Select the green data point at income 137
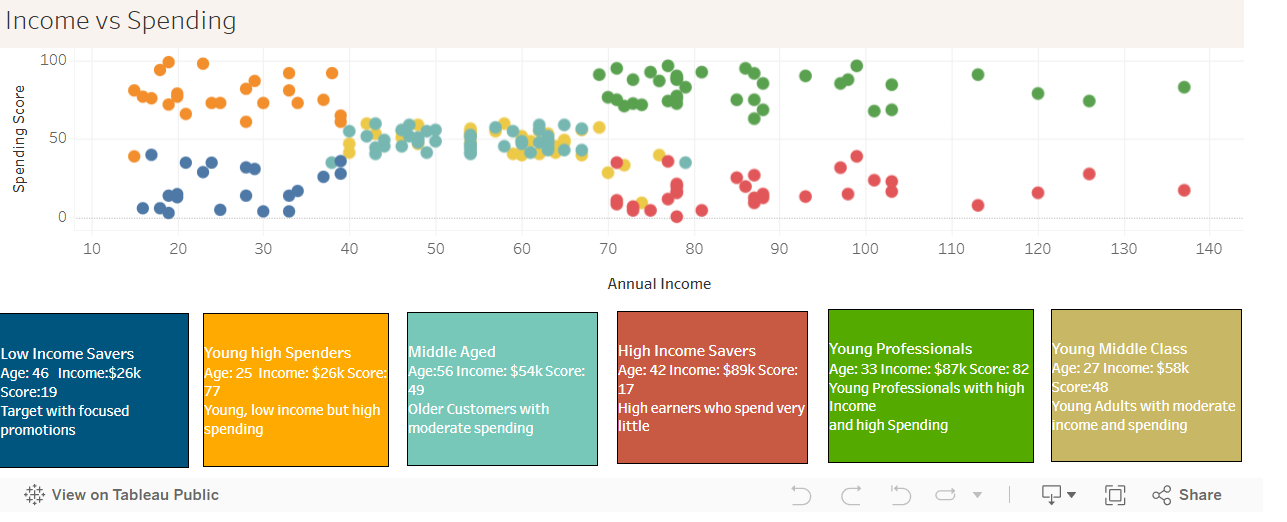This screenshot has width=1287, height=522. pyautogui.click(x=1184, y=87)
